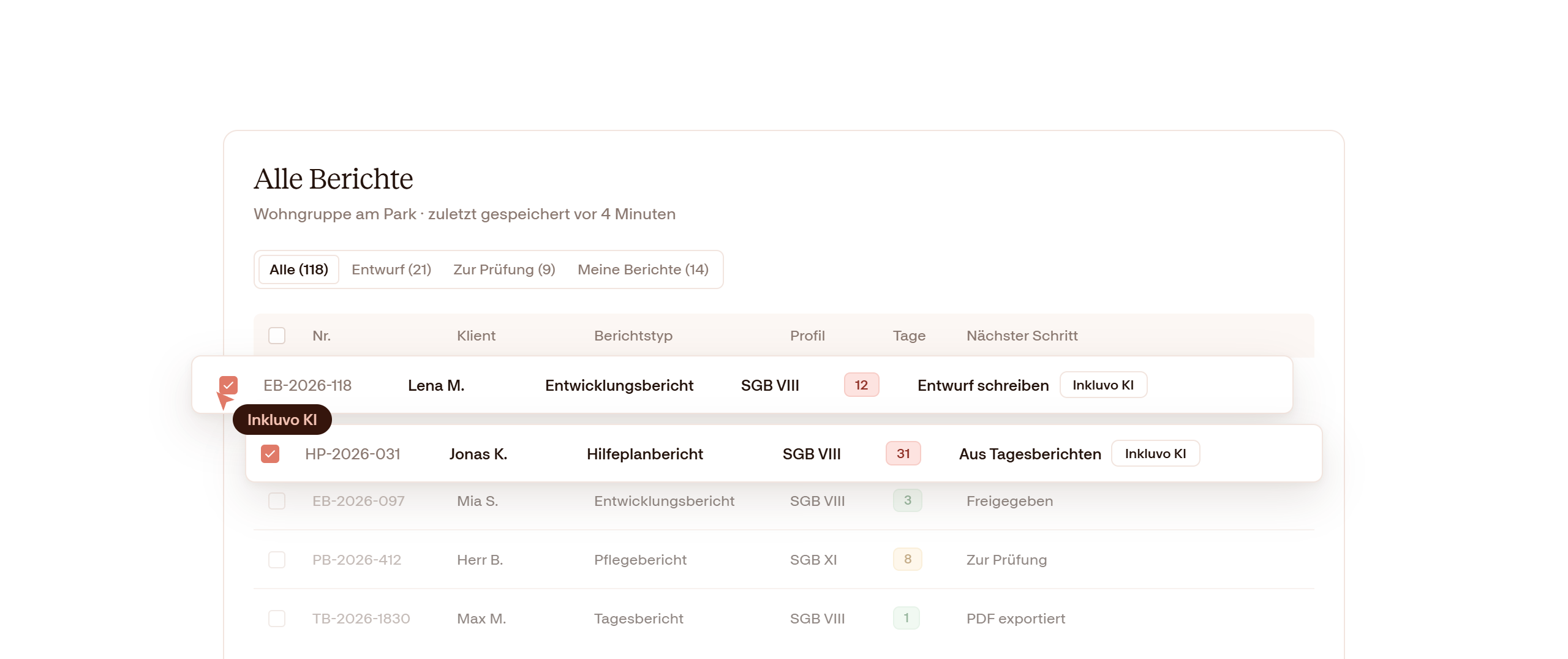Screen dimensions: 1568x659
Task: Click the green 3 days badge for Mia S.
Action: [908, 500]
